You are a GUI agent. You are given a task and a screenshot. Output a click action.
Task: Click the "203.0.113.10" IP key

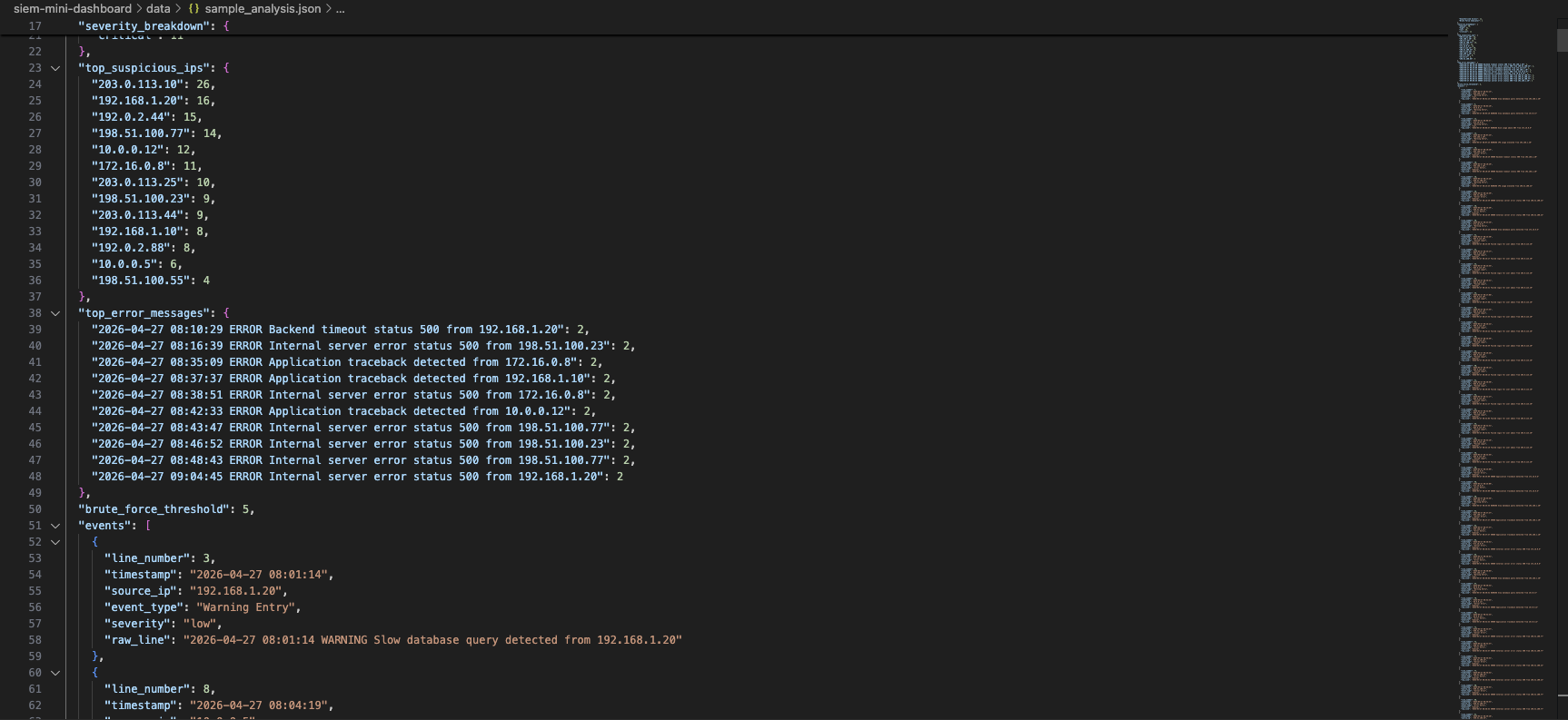[x=137, y=84]
